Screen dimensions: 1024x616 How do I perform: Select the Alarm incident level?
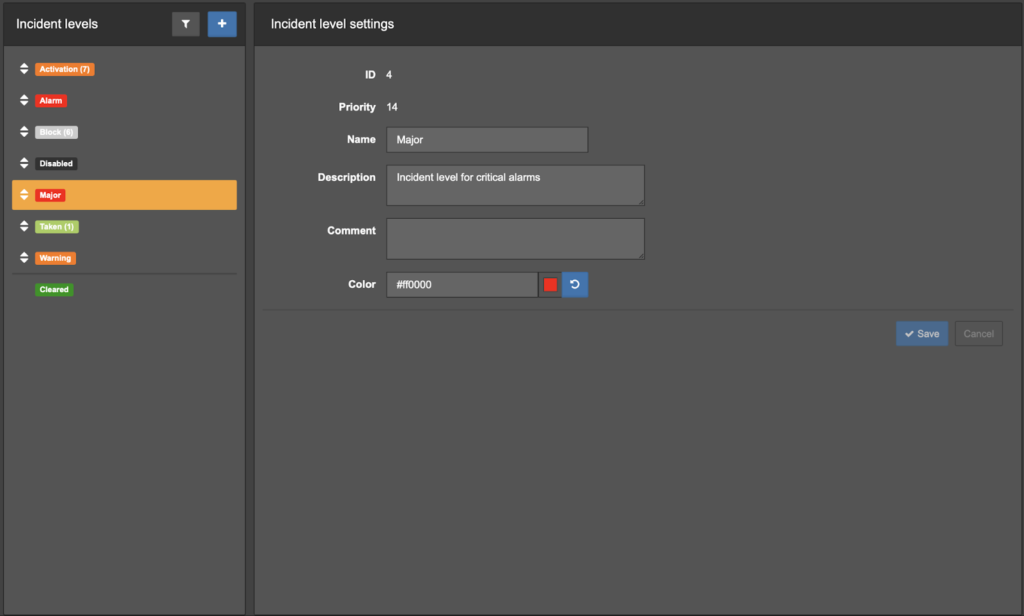tap(51, 101)
